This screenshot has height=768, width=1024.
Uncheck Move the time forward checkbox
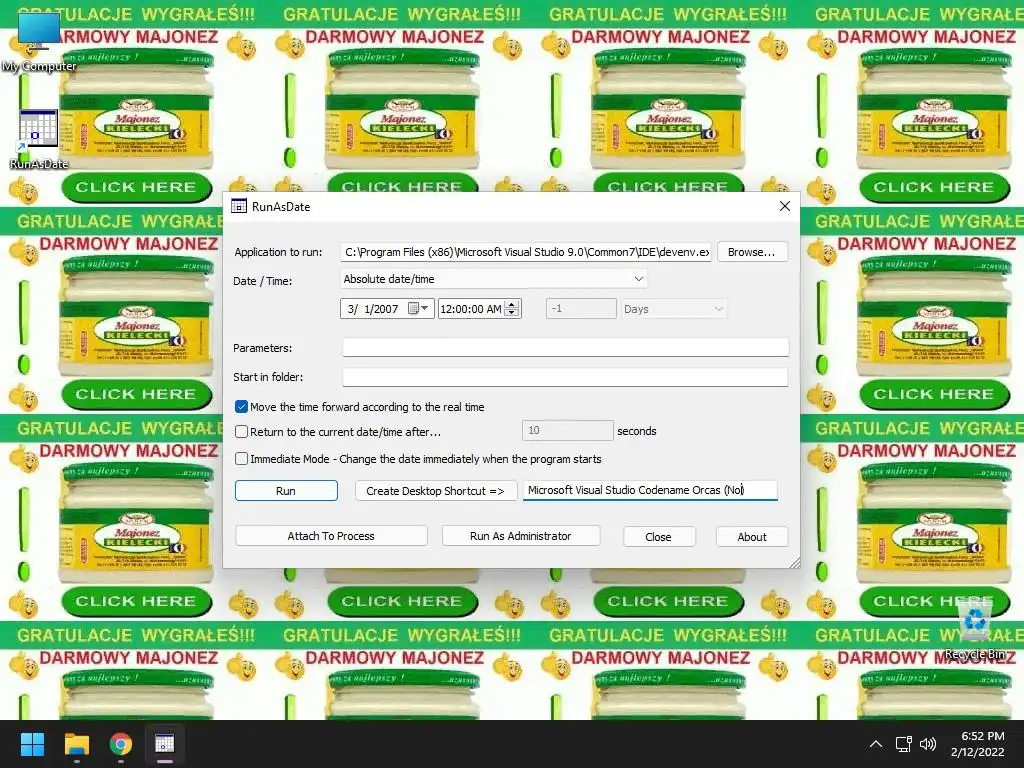click(x=242, y=407)
